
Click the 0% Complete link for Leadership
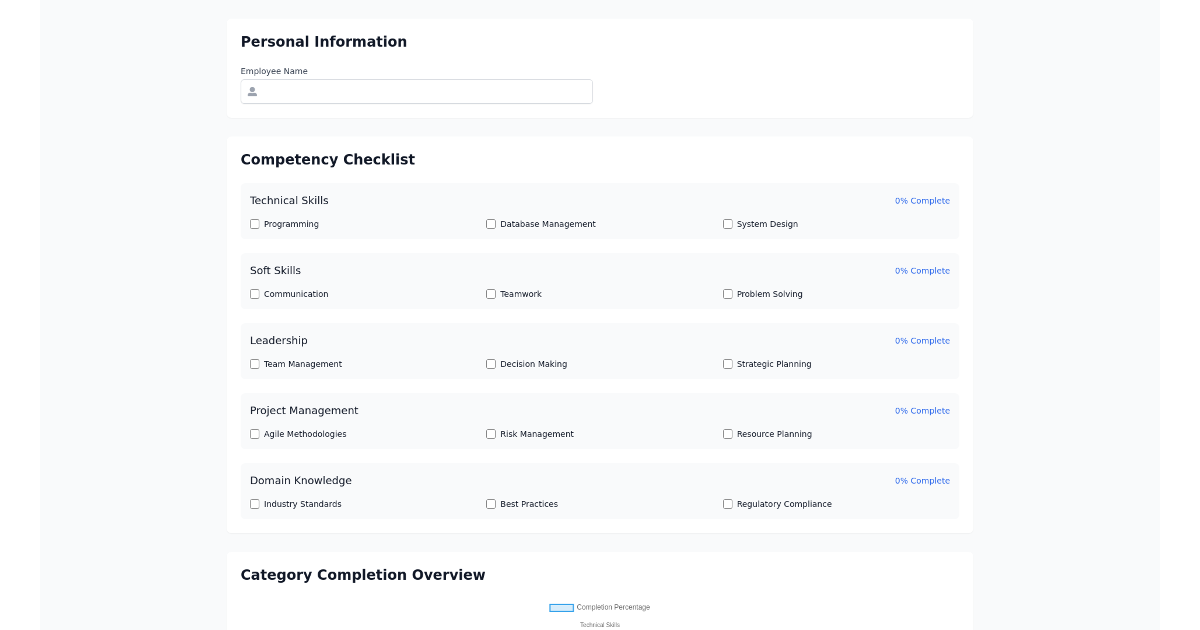922,340
